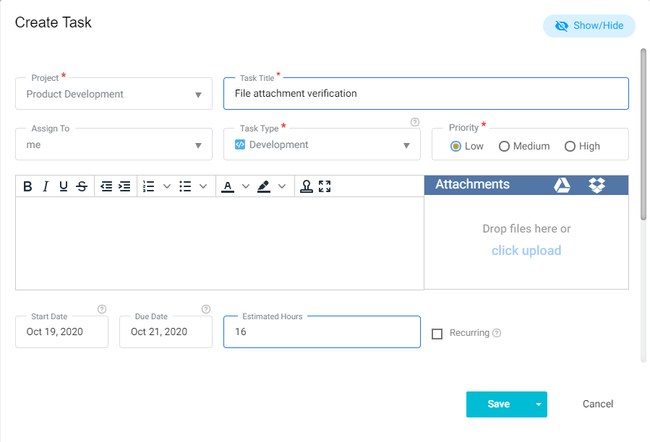This screenshot has width=650, height=442.
Task: Click the upload link in Attachments
Action: 526,251
